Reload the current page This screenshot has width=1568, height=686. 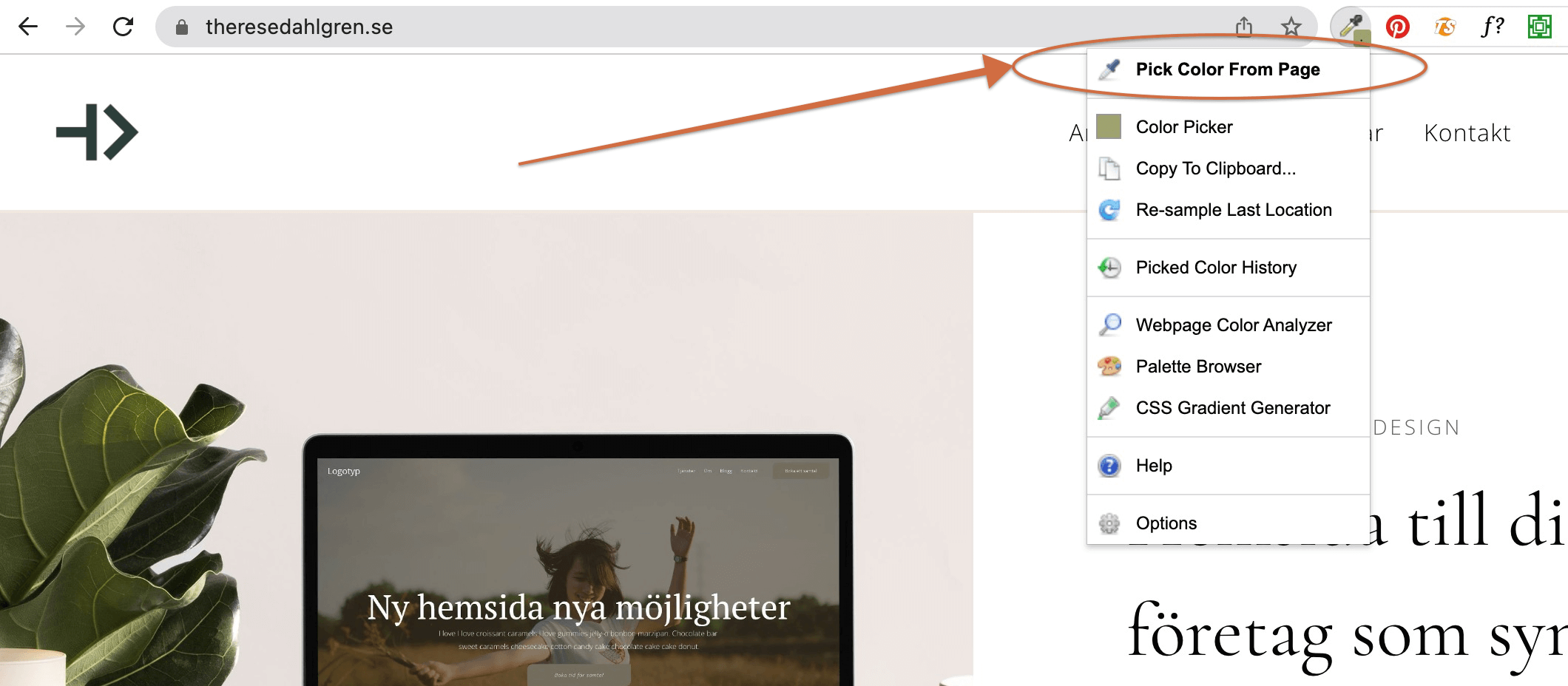click(123, 27)
